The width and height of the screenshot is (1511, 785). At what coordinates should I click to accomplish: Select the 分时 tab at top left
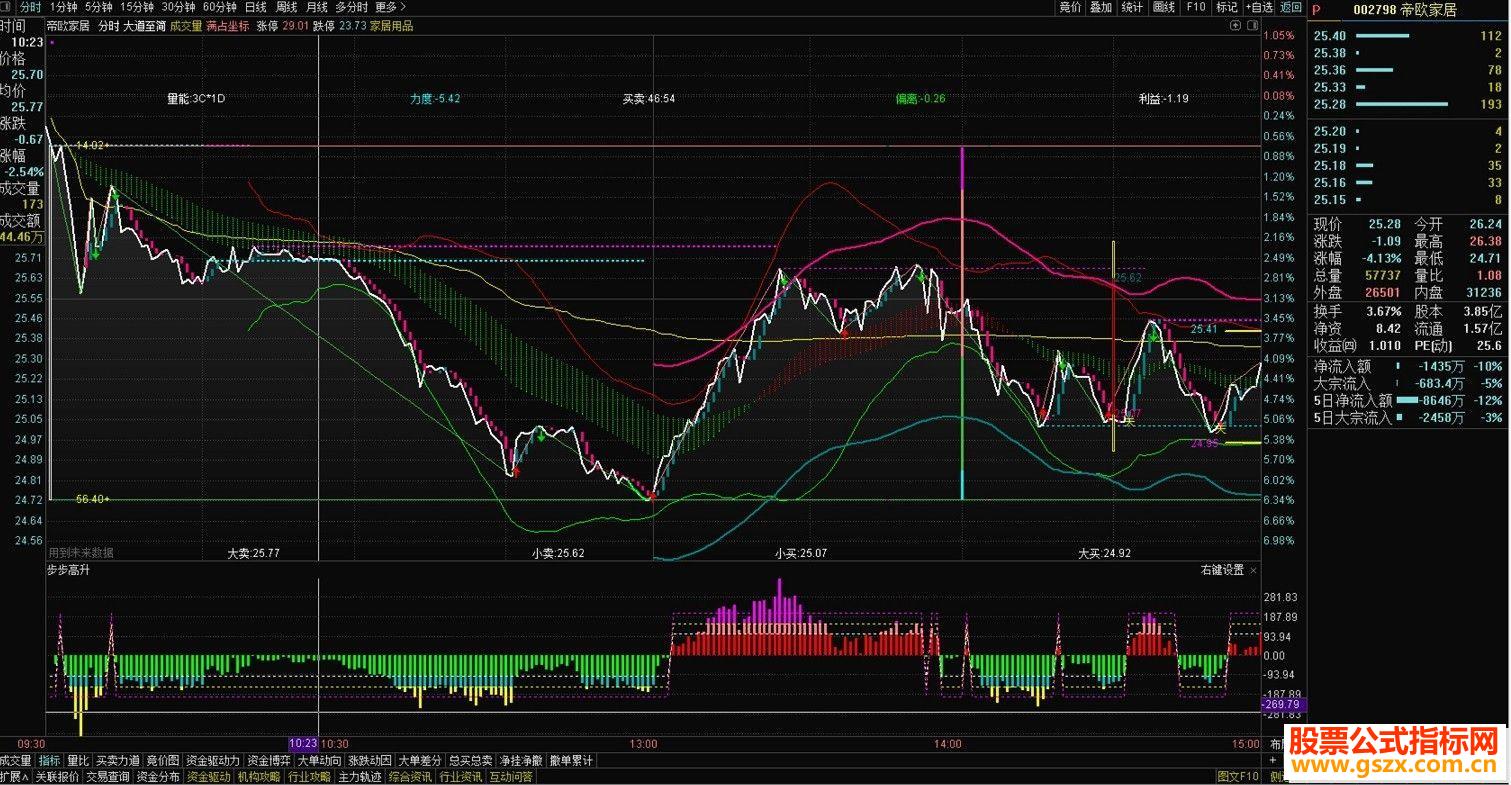(x=31, y=7)
